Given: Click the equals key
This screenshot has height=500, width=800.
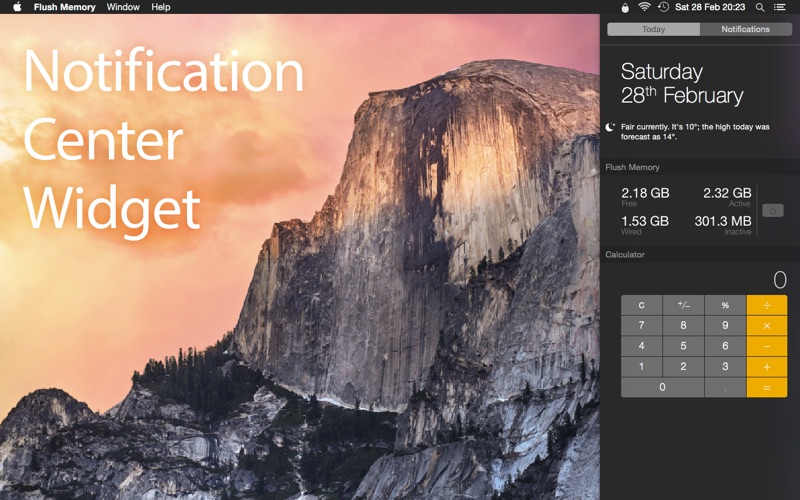Looking at the screenshot, I should (x=767, y=387).
